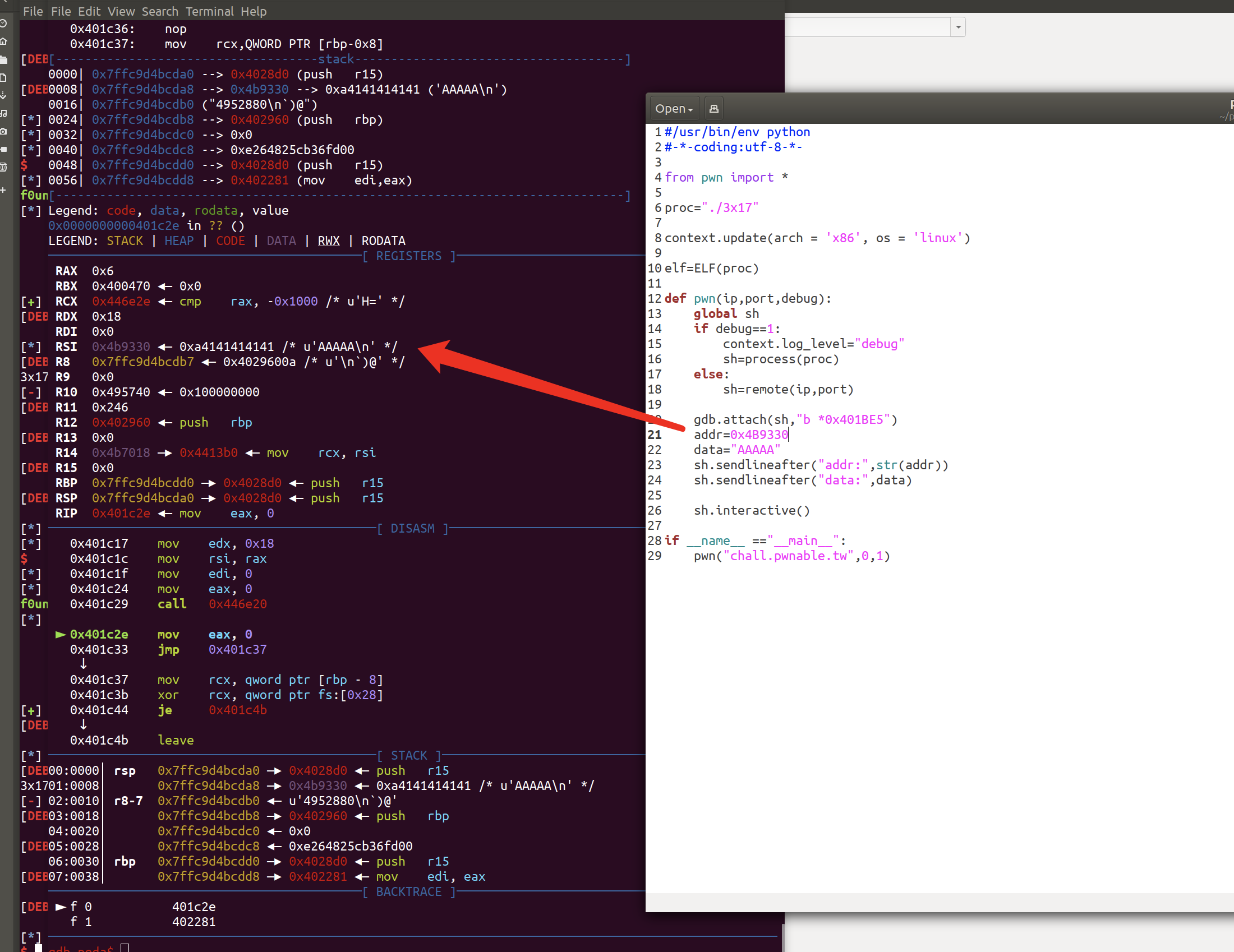This screenshot has height=952, width=1234.
Task: Click the Terminal menu item
Action: (209, 10)
